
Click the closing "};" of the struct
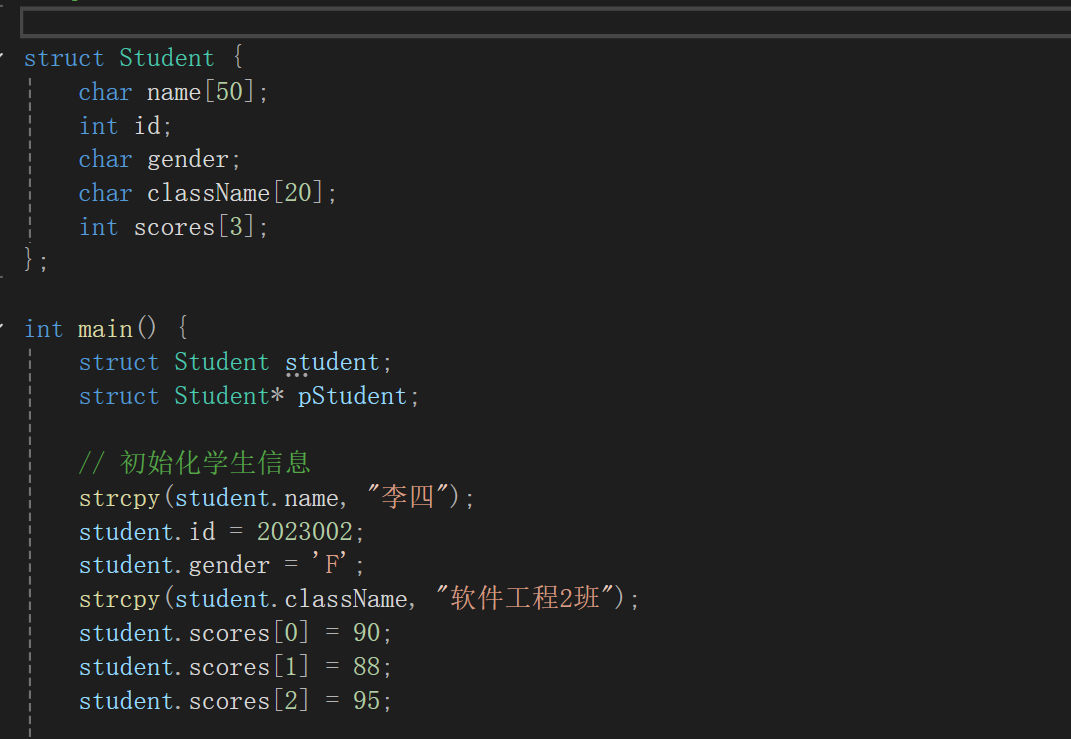36,260
